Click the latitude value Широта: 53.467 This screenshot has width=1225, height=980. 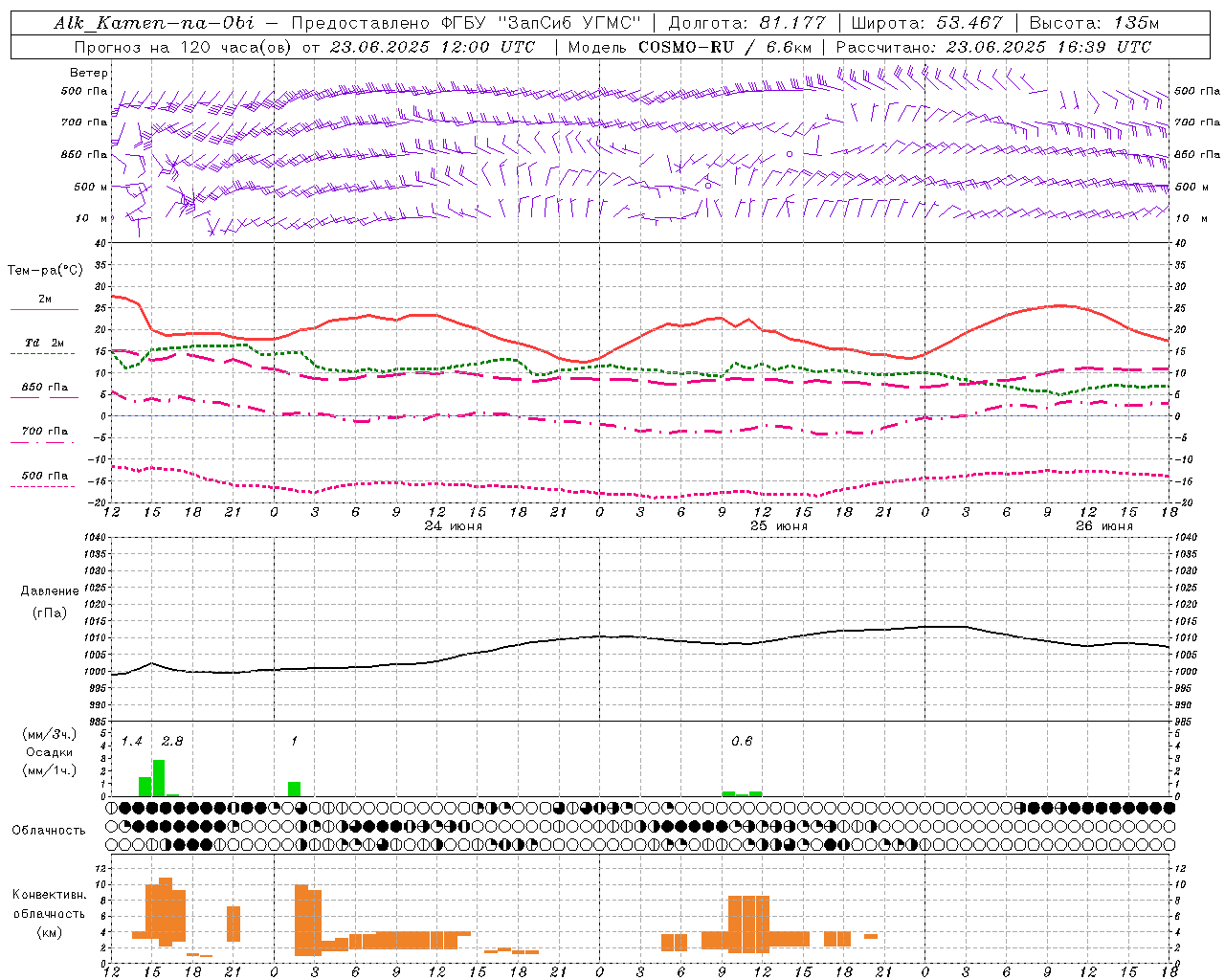coord(926,23)
